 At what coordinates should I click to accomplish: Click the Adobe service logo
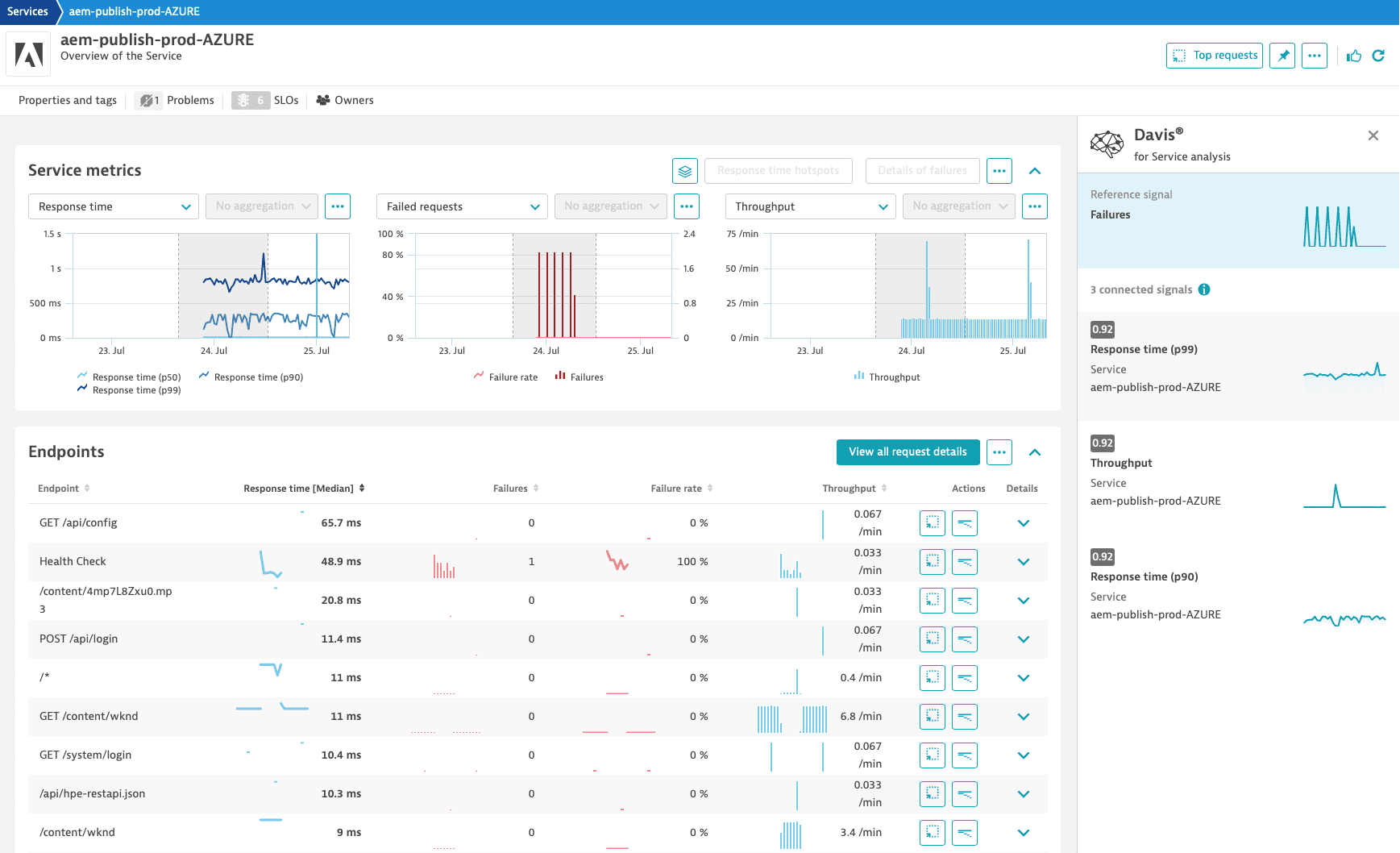tap(29, 55)
